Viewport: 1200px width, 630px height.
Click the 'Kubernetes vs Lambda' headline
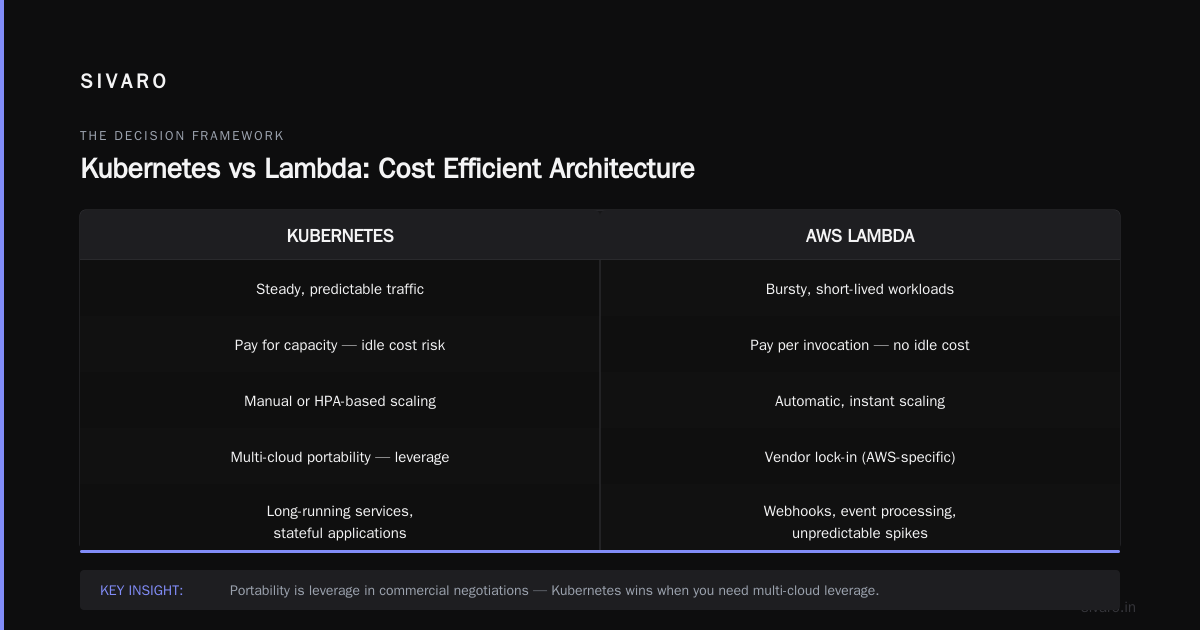click(x=387, y=168)
